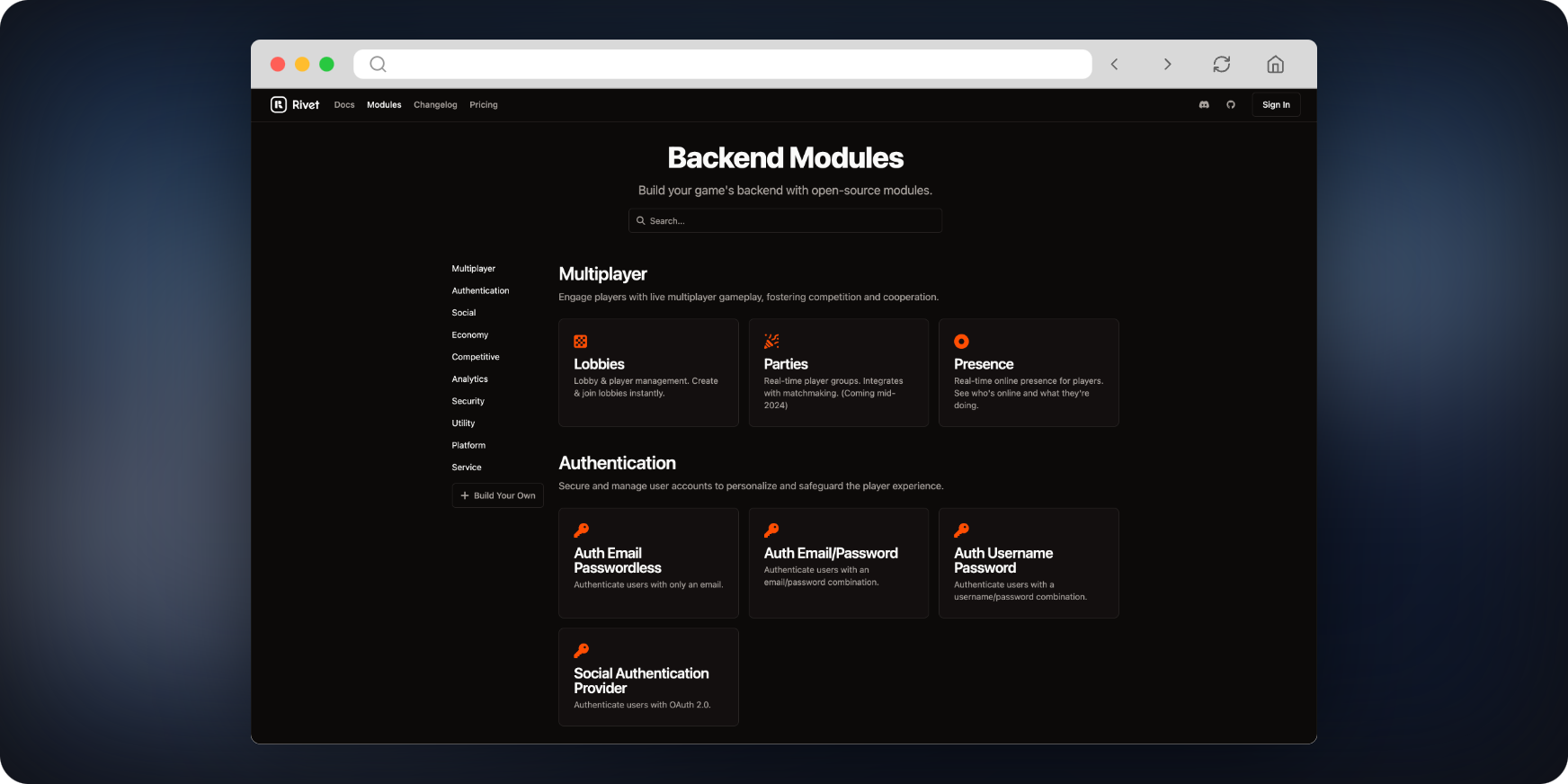Click the browser home icon
1568x784 pixels.
pyautogui.click(x=1275, y=65)
